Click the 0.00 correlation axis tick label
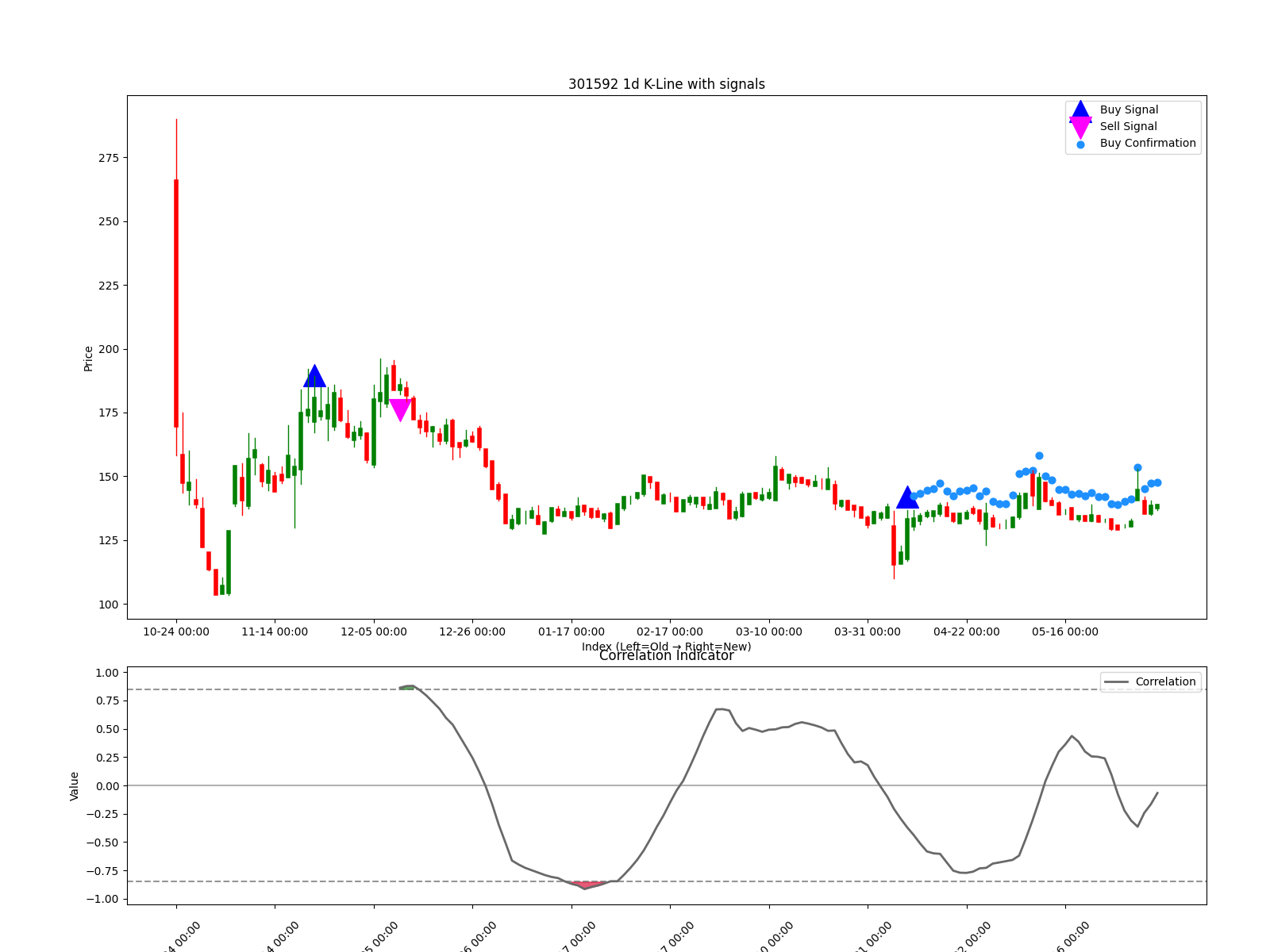The width and height of the screenshot is (1270, 952). point(107,786)
